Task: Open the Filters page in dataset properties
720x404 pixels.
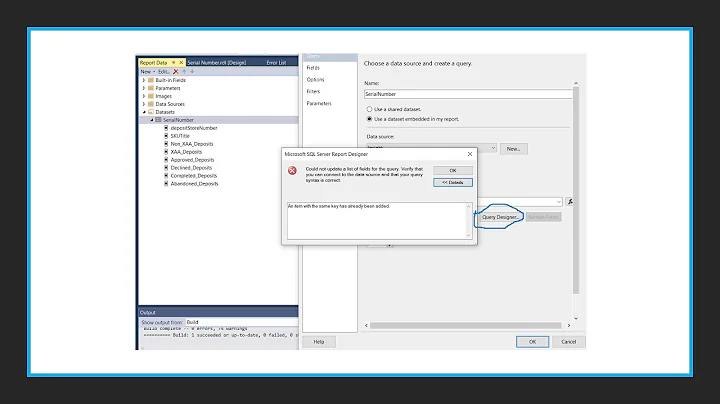Action: [x=314, y=91]
